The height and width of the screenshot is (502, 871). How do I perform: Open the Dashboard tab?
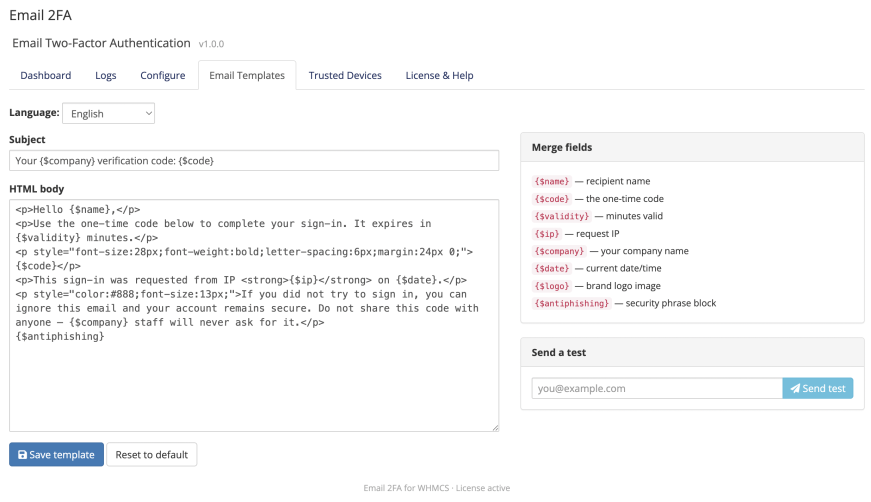click(x=46, y=76)
